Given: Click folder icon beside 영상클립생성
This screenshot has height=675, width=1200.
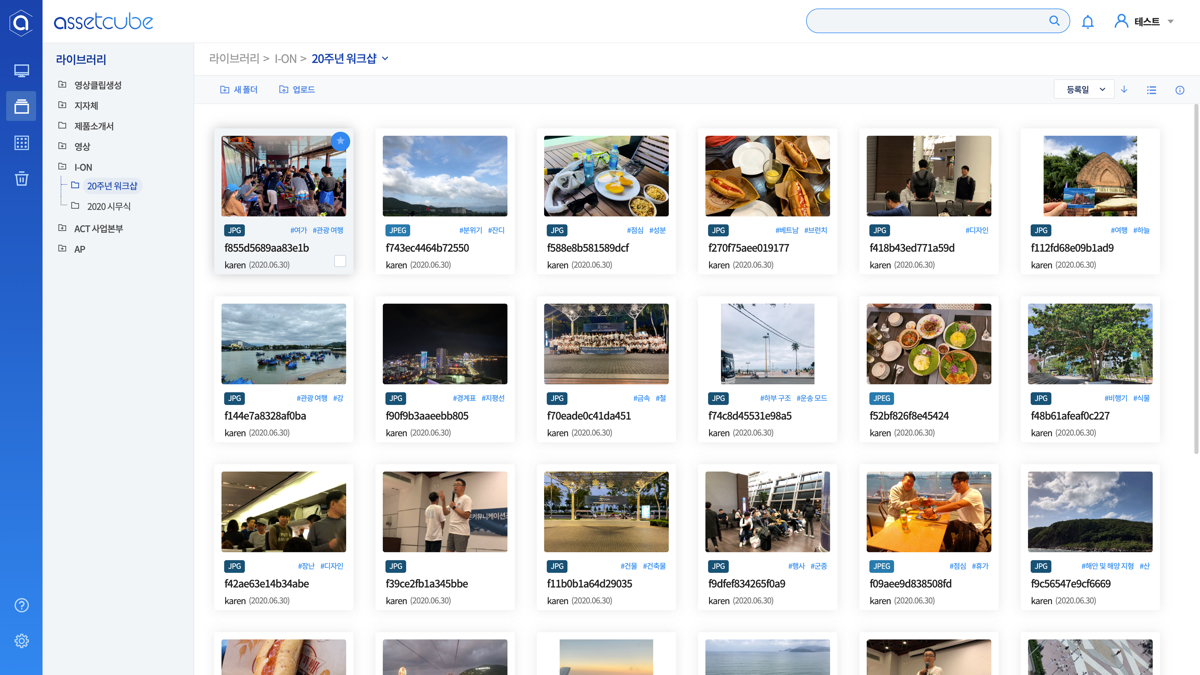Looking at the screenshot, I should click(x=62, y=85).
